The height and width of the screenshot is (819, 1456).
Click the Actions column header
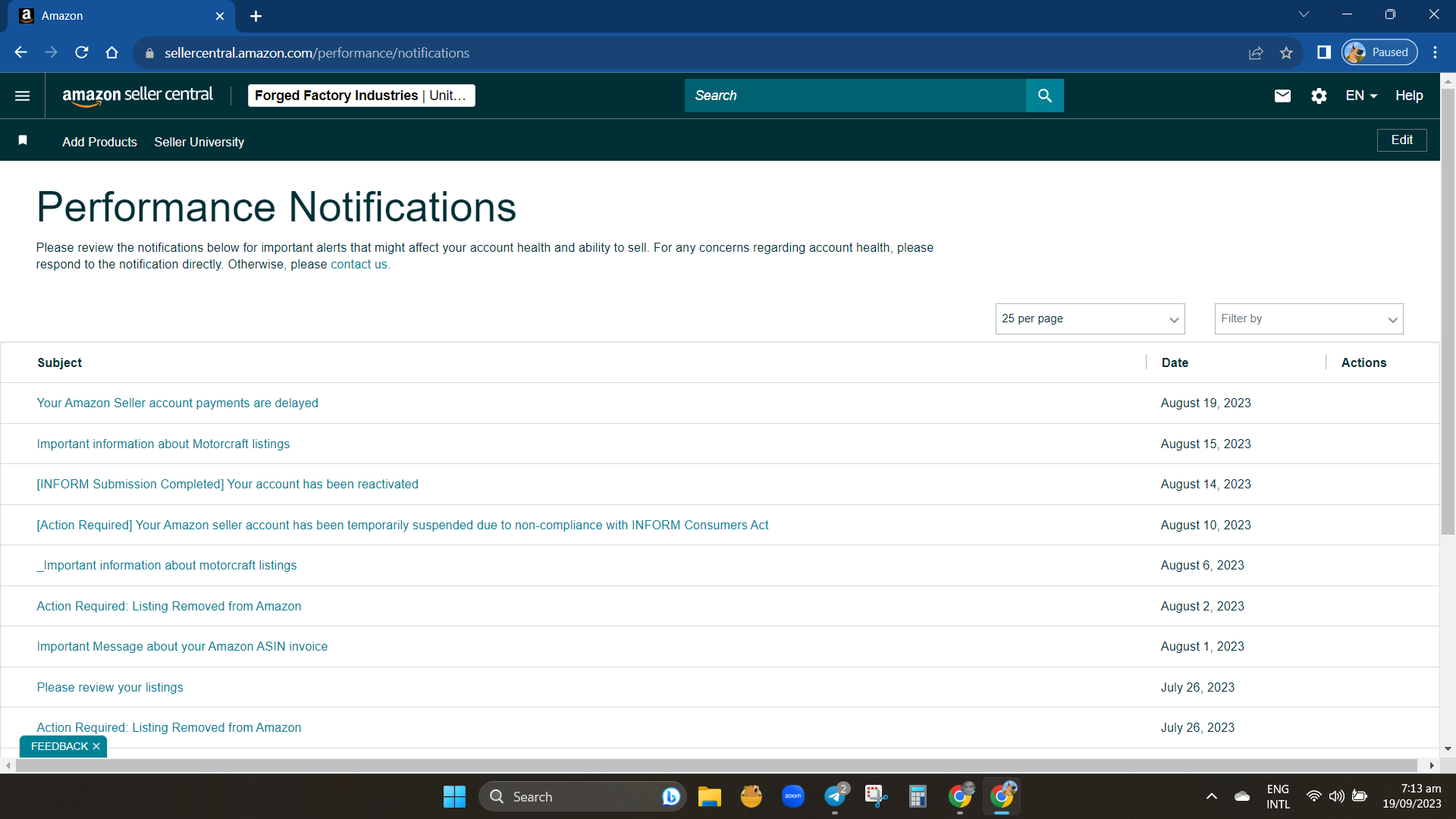click(1363, 362)
